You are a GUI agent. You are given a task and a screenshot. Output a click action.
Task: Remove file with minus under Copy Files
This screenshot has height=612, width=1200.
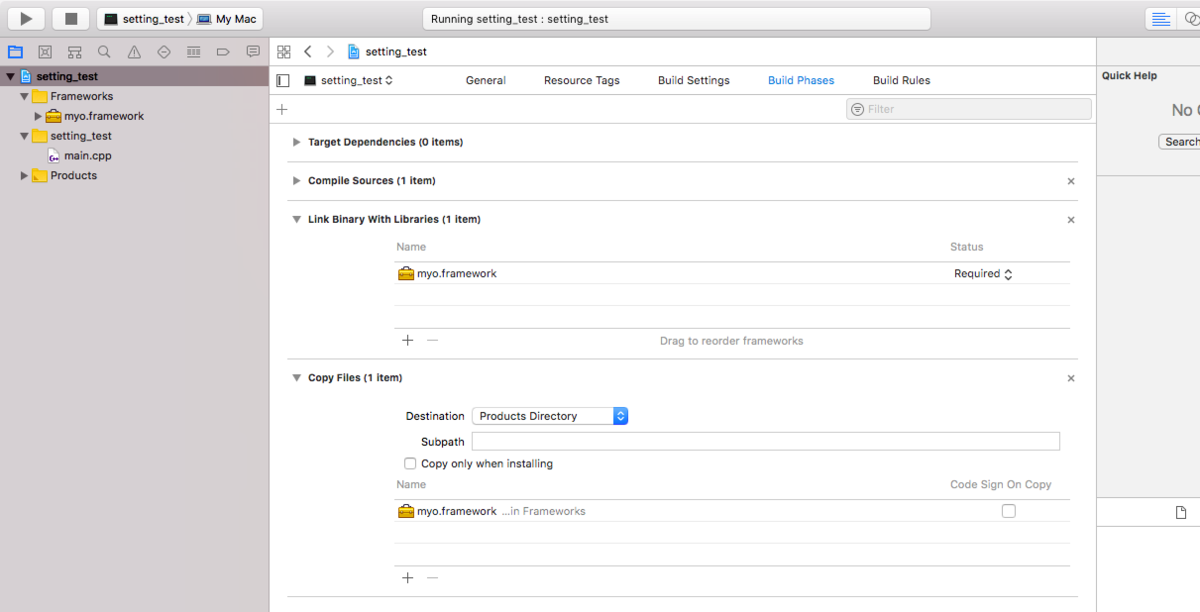click(433, 578)
